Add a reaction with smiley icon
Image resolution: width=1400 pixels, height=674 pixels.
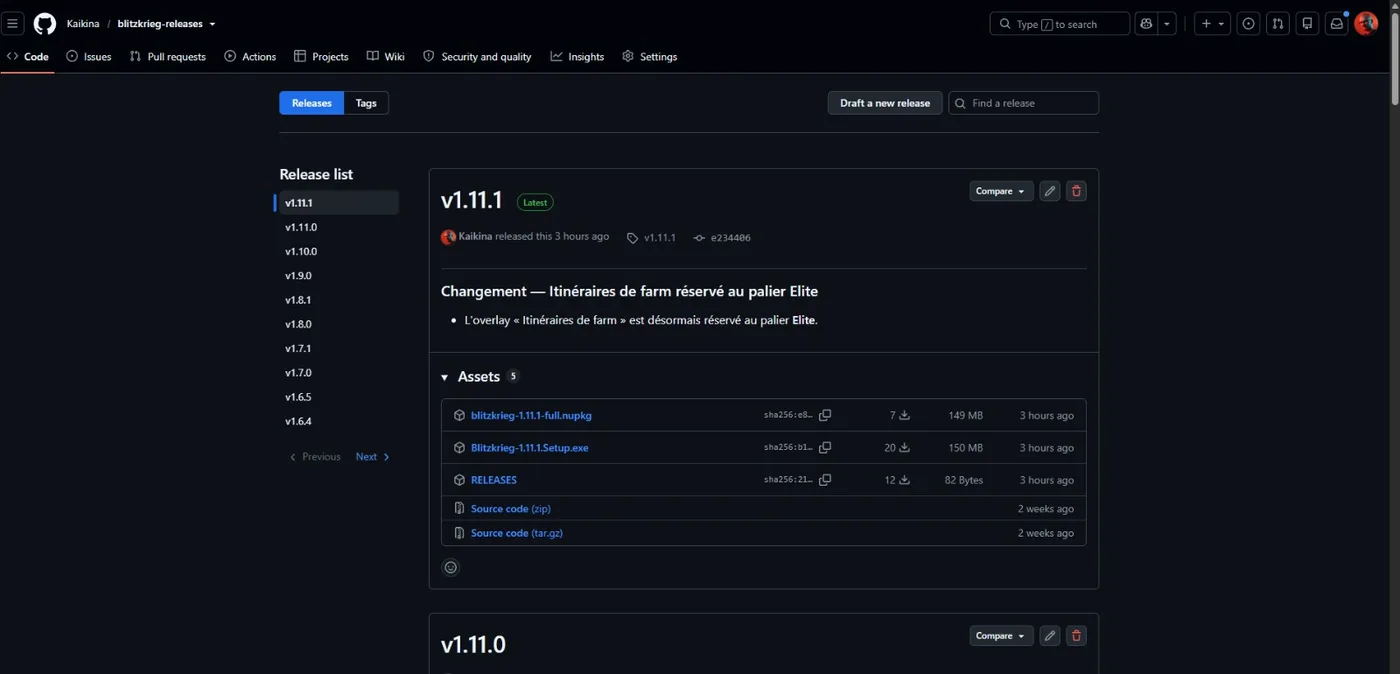[451, 568]
